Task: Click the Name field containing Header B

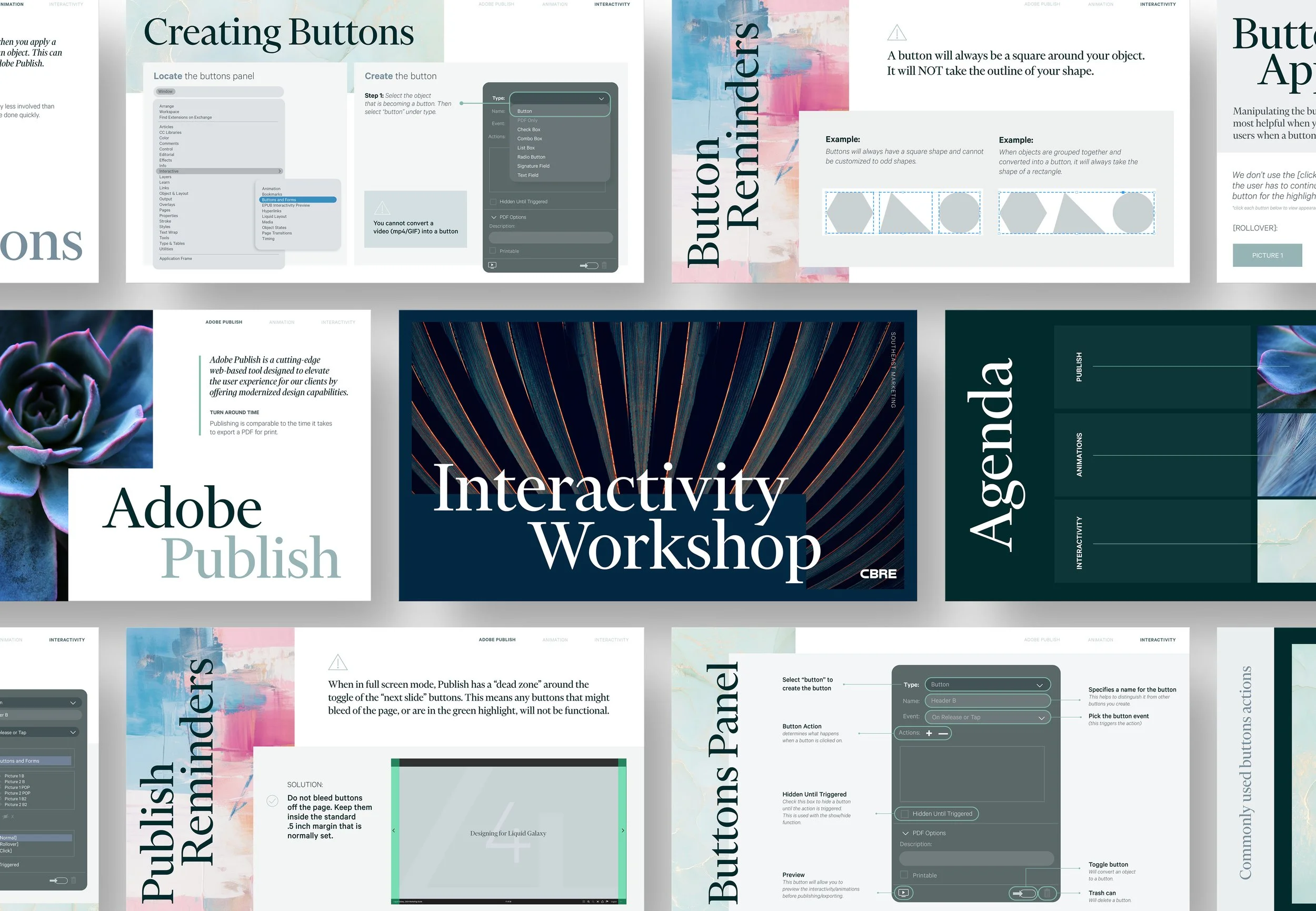Action: (x=988, y=701)
